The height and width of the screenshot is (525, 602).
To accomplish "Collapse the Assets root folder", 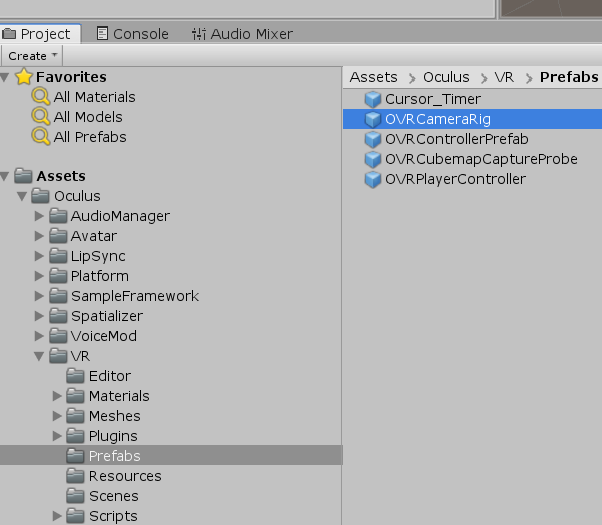I will (x=5, y=176).
